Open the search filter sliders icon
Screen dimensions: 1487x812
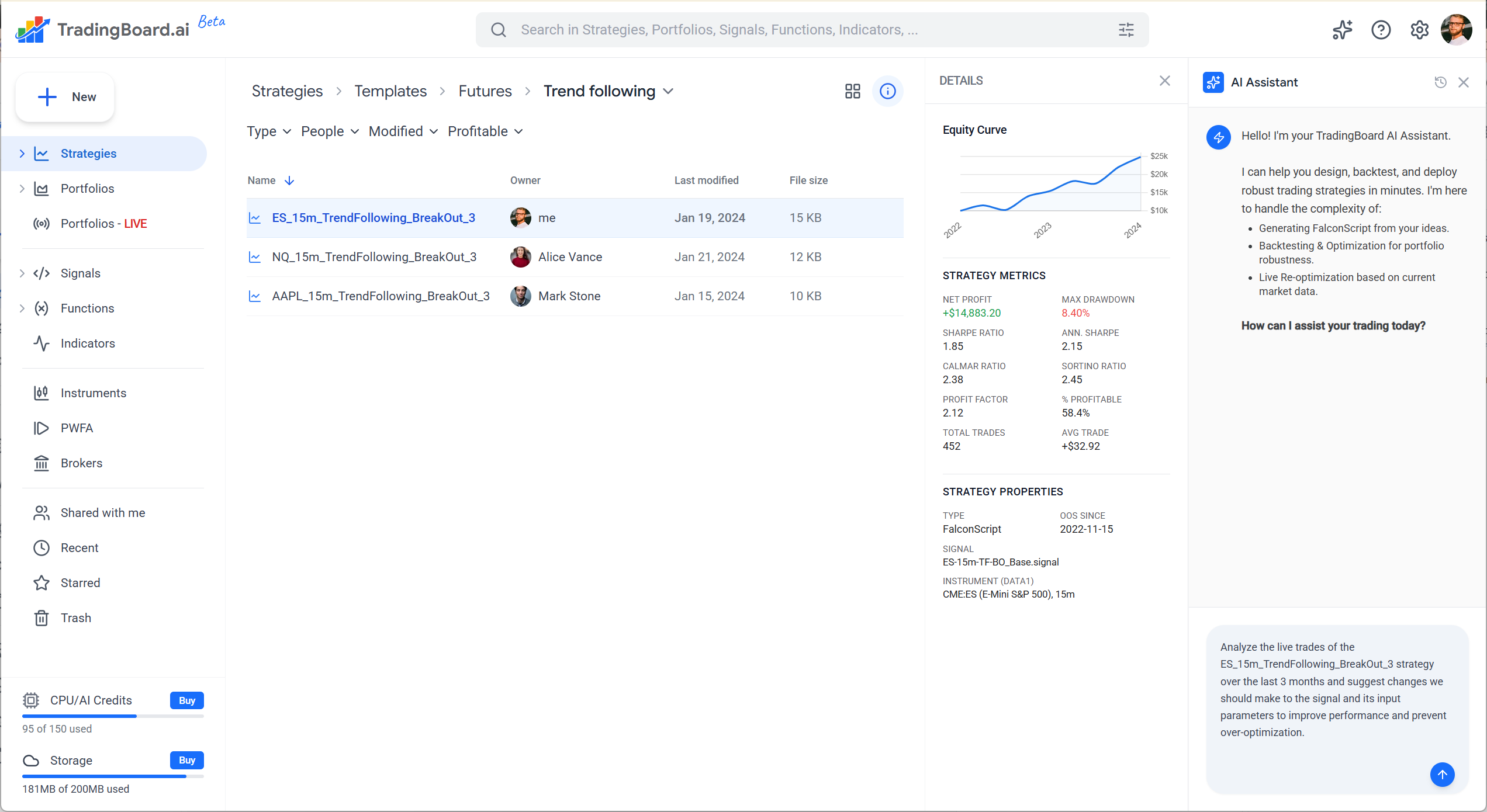(1126, 30)
